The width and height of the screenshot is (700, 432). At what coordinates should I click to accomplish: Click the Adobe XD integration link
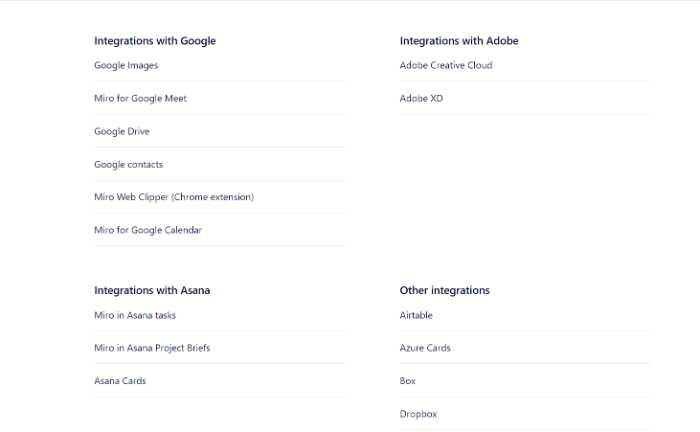coord(421,99)
